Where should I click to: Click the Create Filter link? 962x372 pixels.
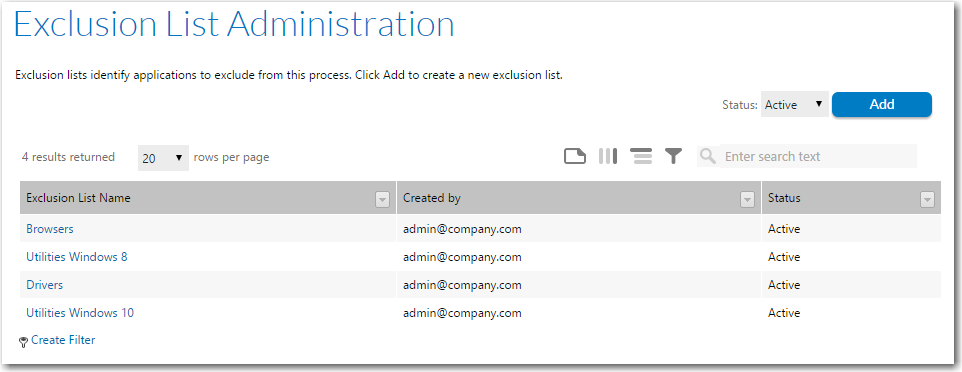coord(63,339)
